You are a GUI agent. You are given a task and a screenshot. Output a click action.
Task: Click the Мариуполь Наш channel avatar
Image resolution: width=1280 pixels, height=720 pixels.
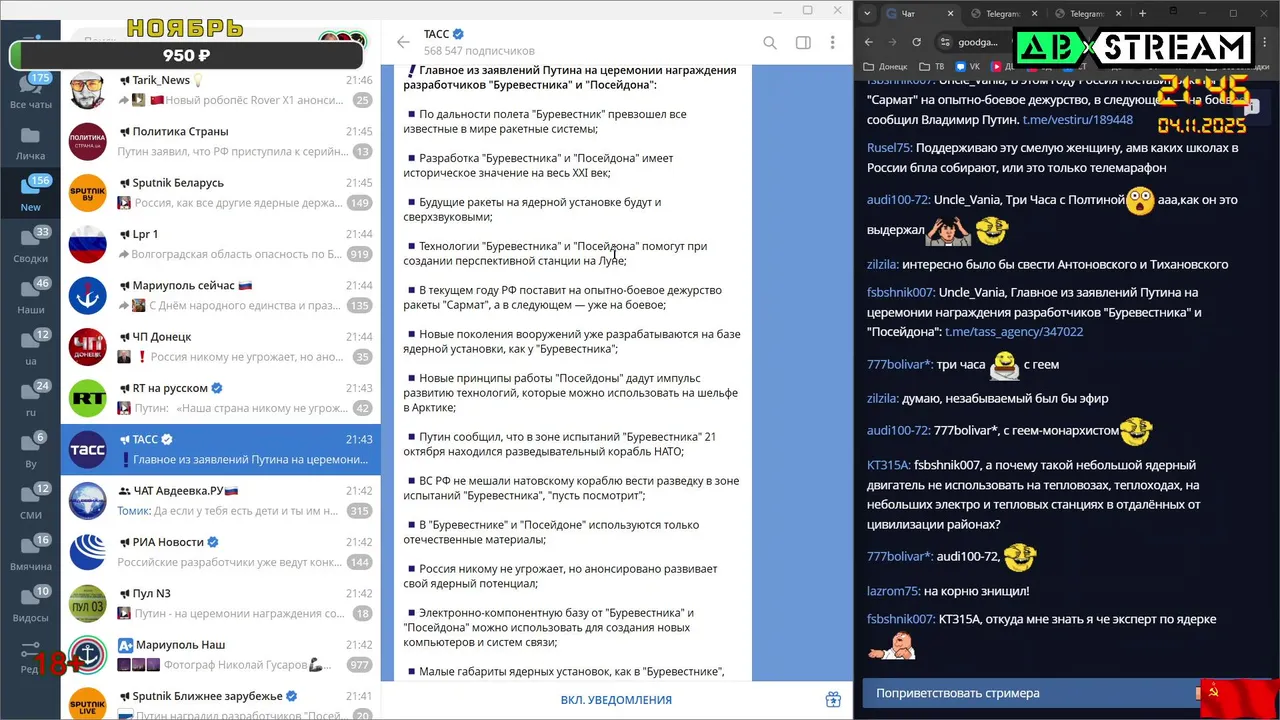point(88,655)
